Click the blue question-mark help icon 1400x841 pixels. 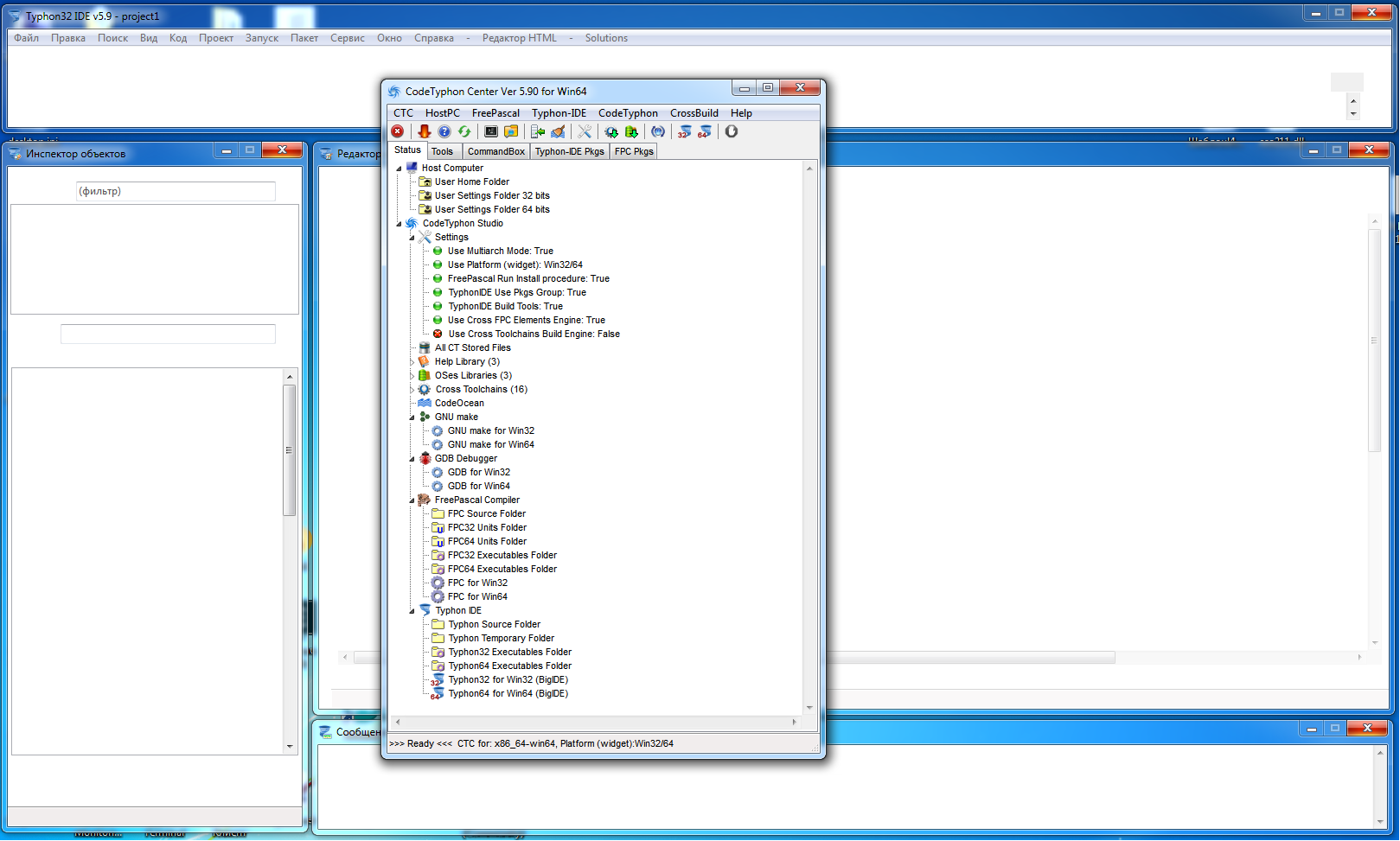coord(444,131)
